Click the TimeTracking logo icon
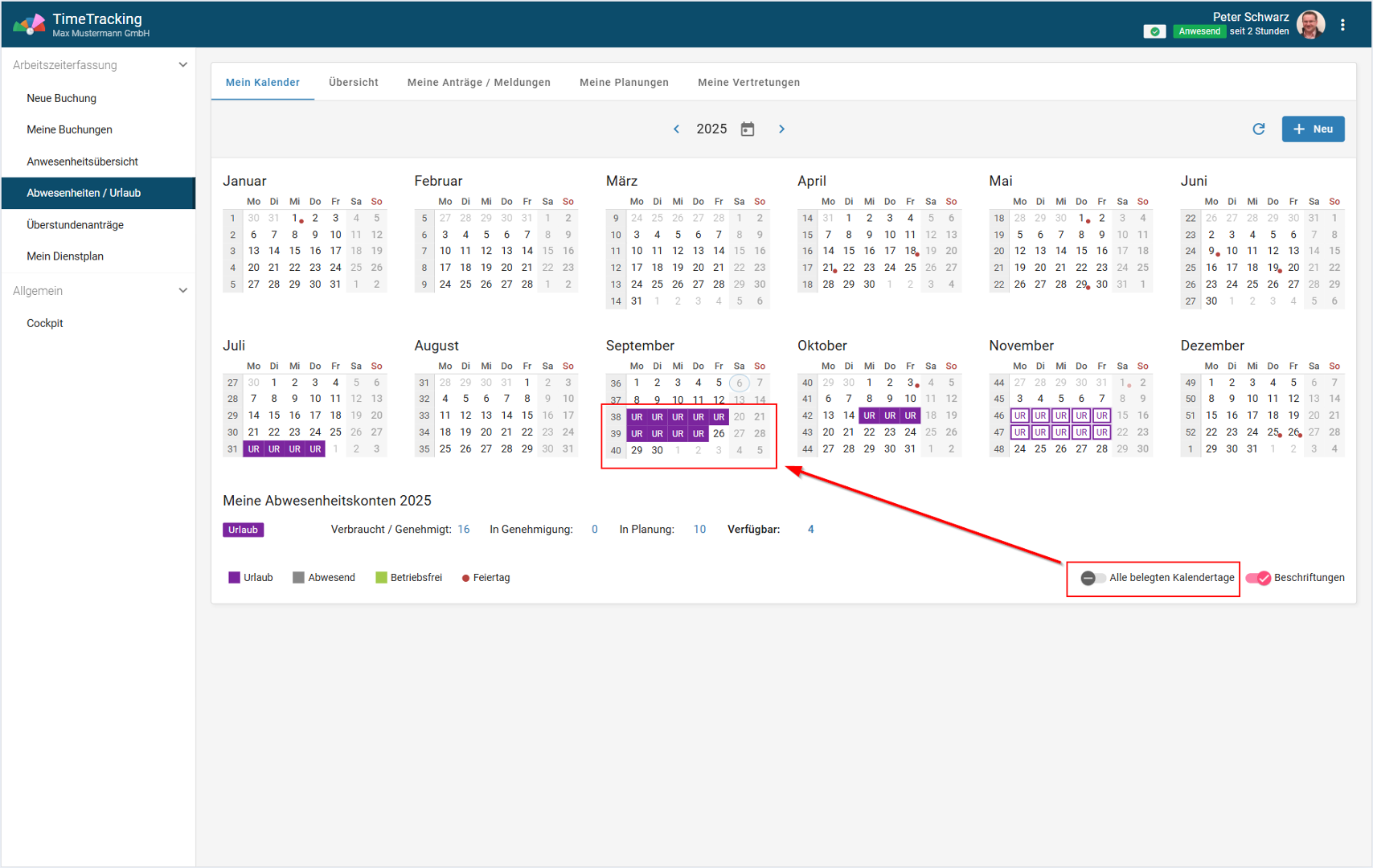Screen dimensions: 1373x868 [x=29, y=25]
